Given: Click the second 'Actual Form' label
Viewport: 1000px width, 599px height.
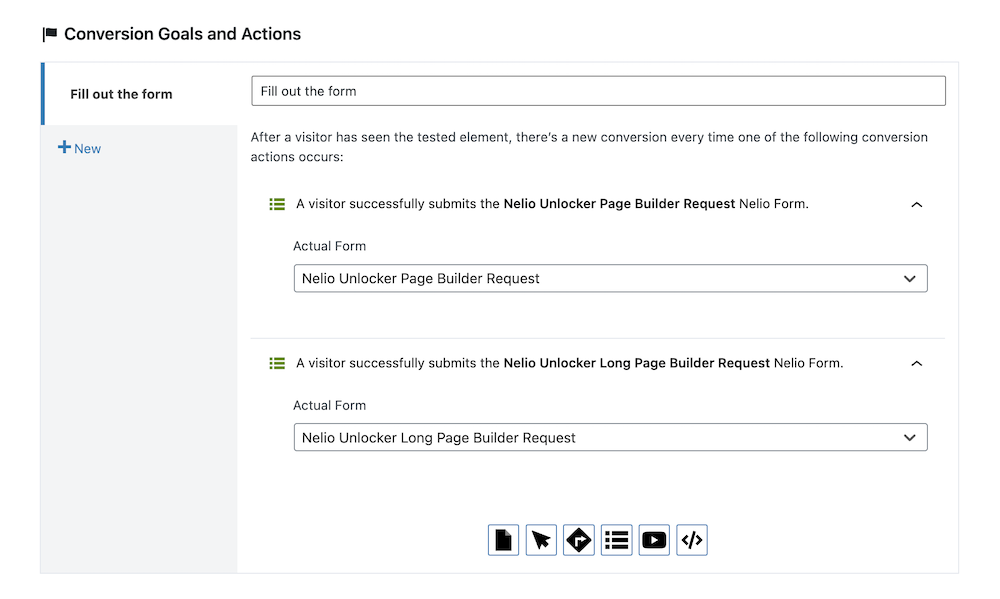Looking at the screenshot, I should tap(330, 406).
